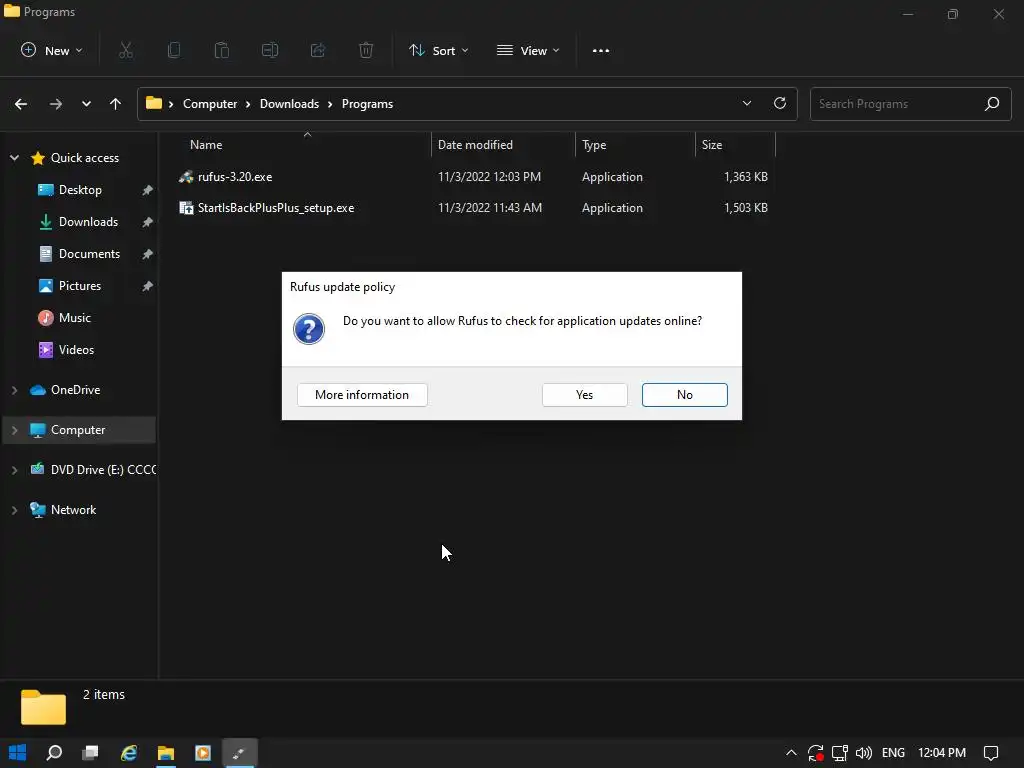Open the media player taskbar icon

[203, 752]
